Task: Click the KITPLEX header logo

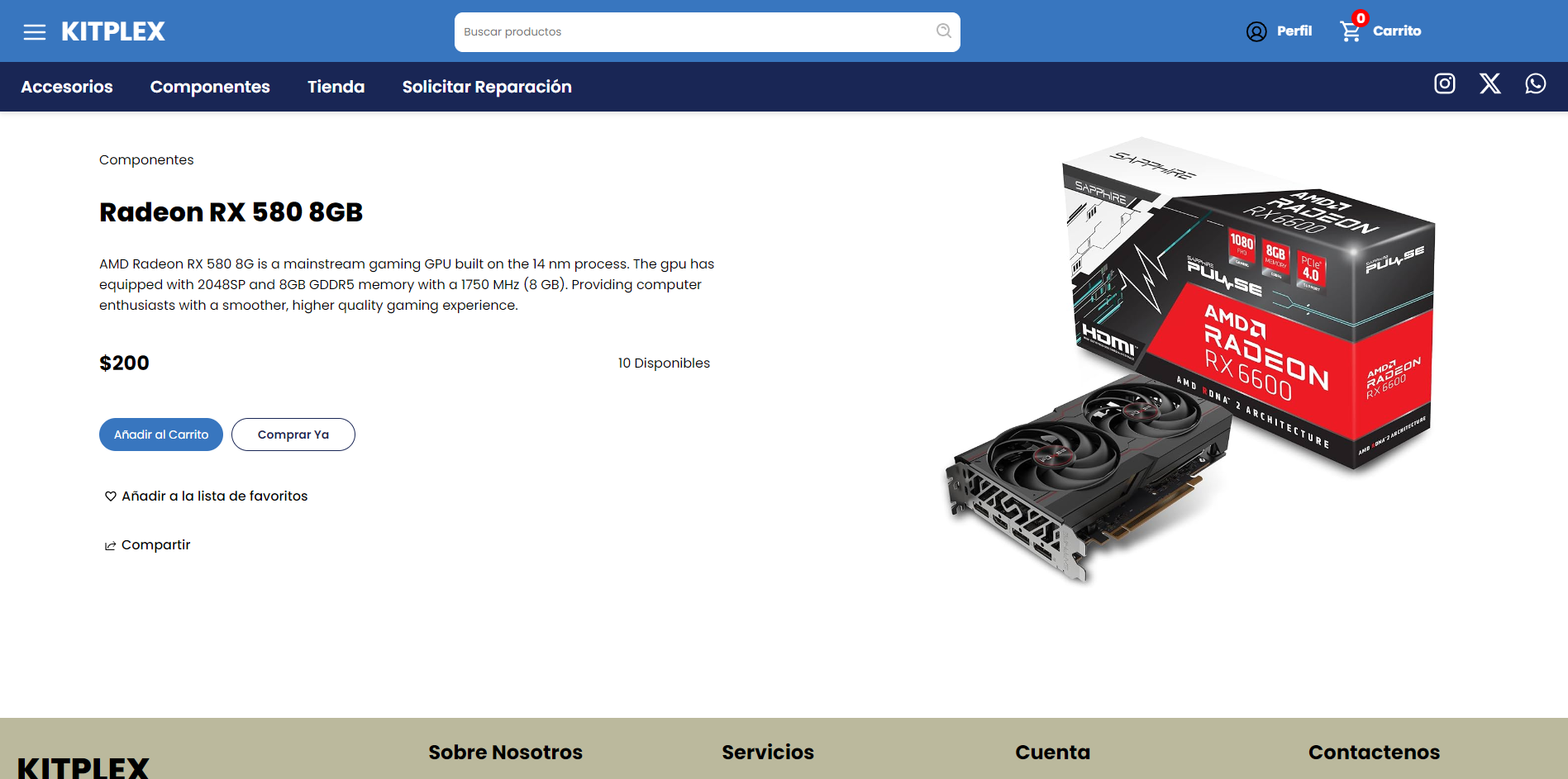Action: pos(113,31)
